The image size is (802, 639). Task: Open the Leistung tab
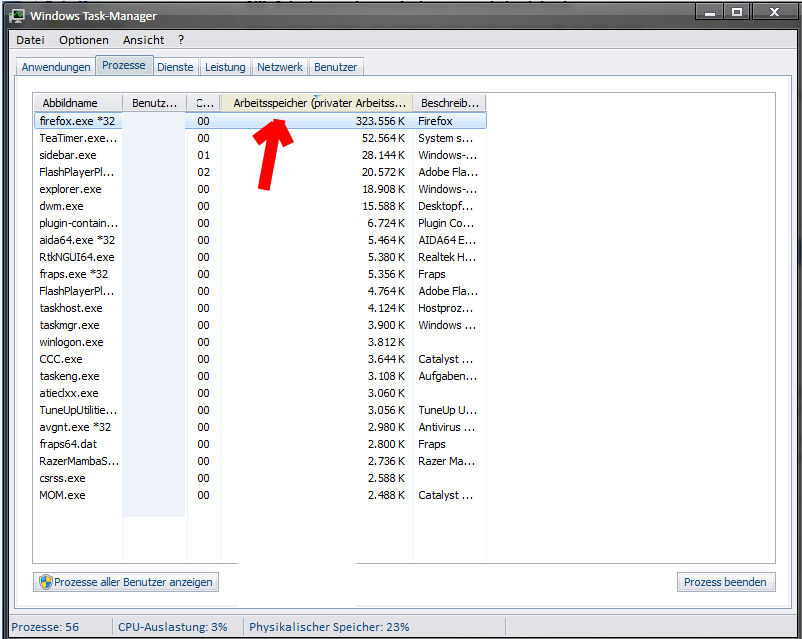[x=225, y=67]
